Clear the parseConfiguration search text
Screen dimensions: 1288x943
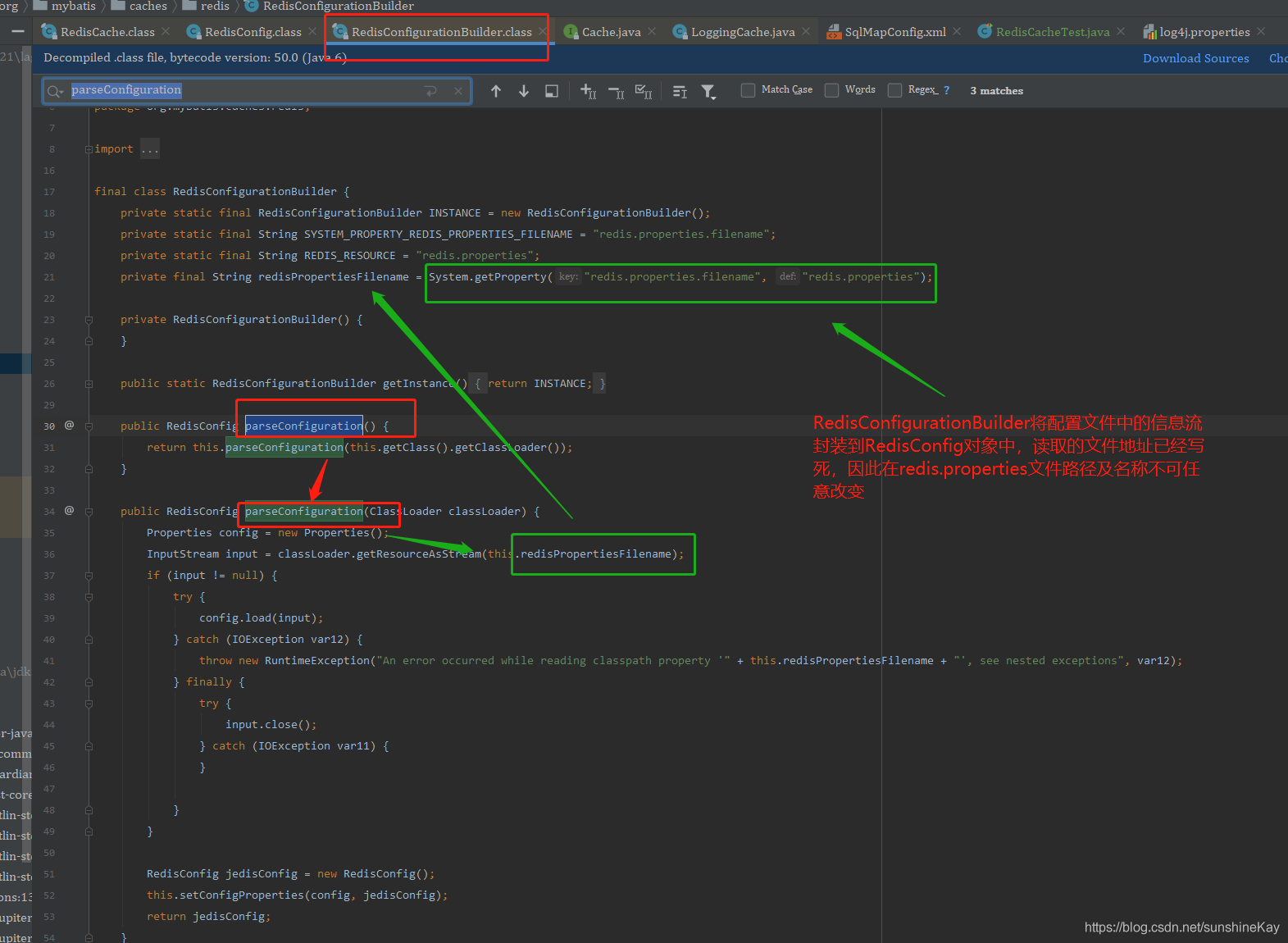pyautogui.click(x=458, y=91)
